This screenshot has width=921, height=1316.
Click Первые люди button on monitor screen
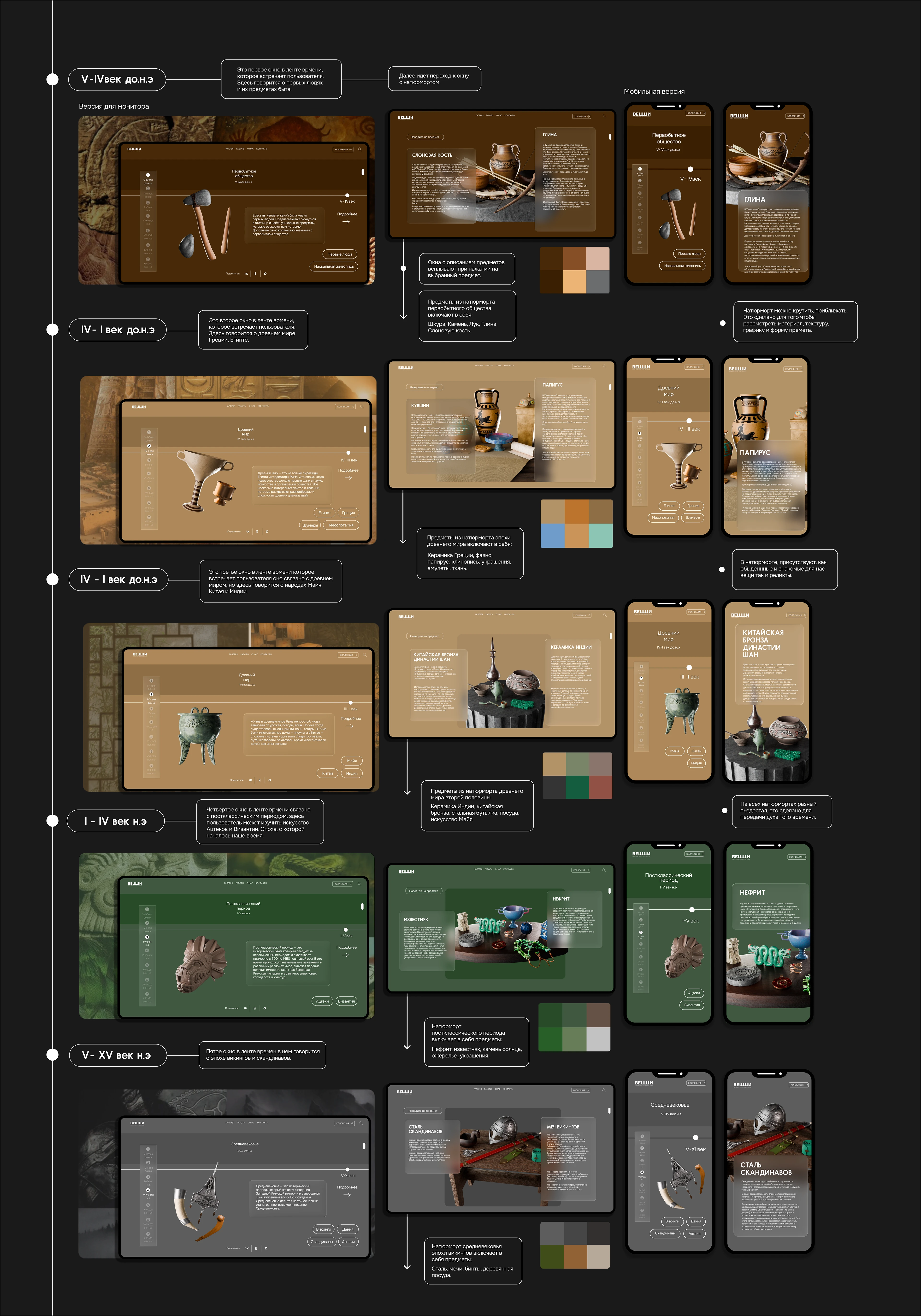click(x=340, y=254)
